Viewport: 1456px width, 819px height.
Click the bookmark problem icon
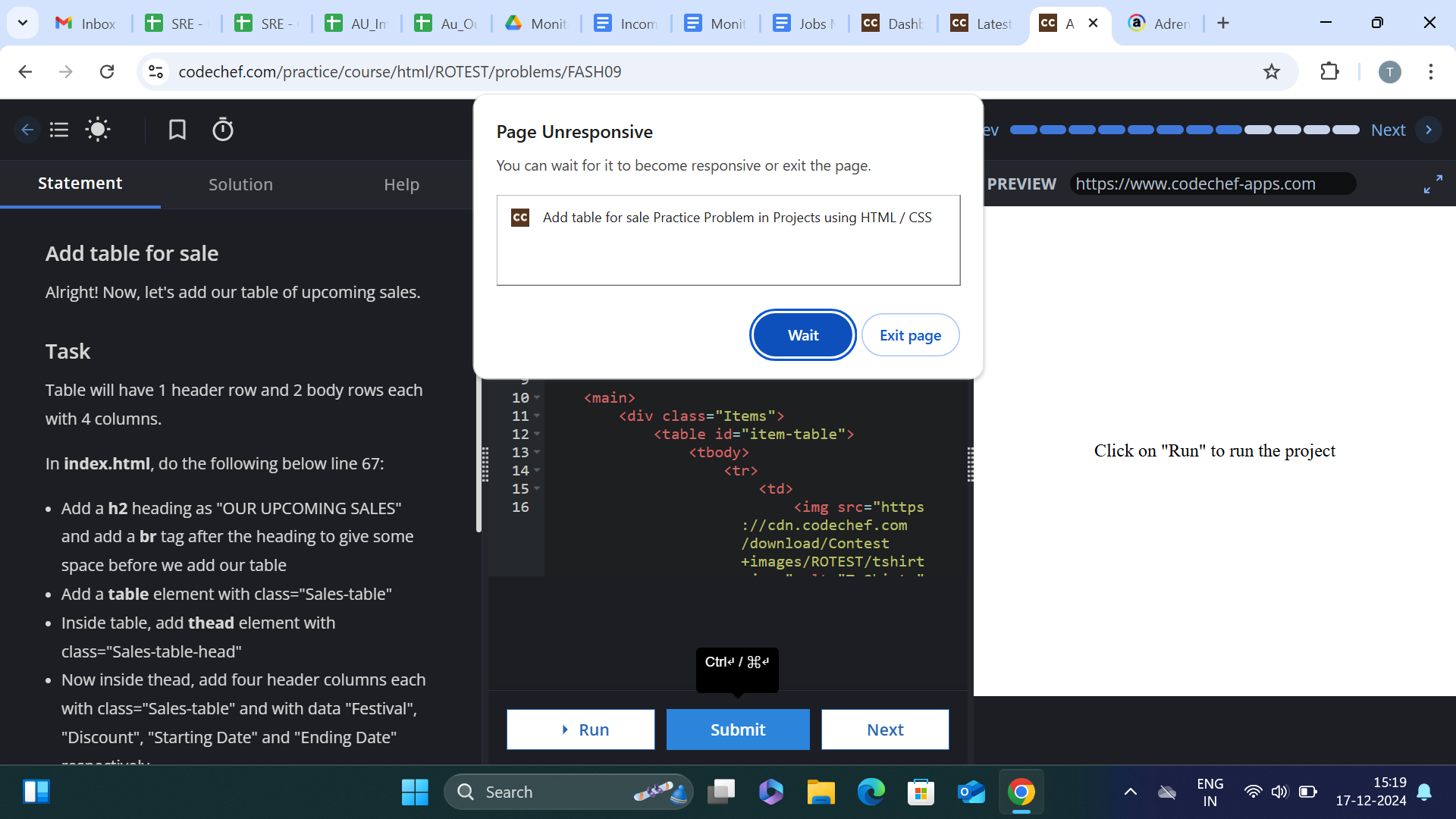point(177,130)
